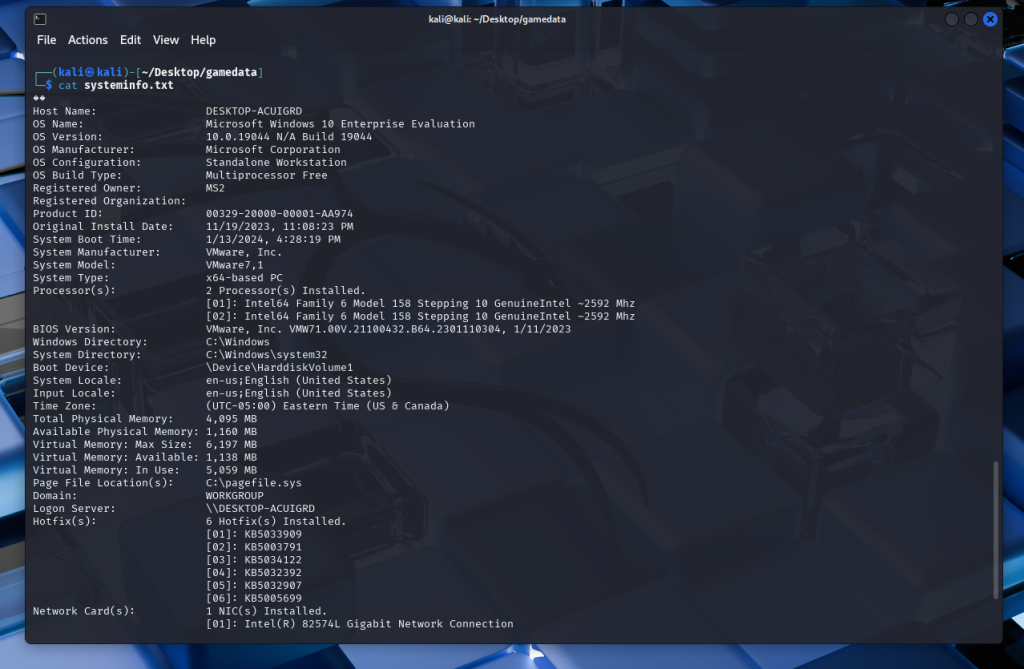
Task: Click hotfix KB5032392
Action: pos(273,572)
